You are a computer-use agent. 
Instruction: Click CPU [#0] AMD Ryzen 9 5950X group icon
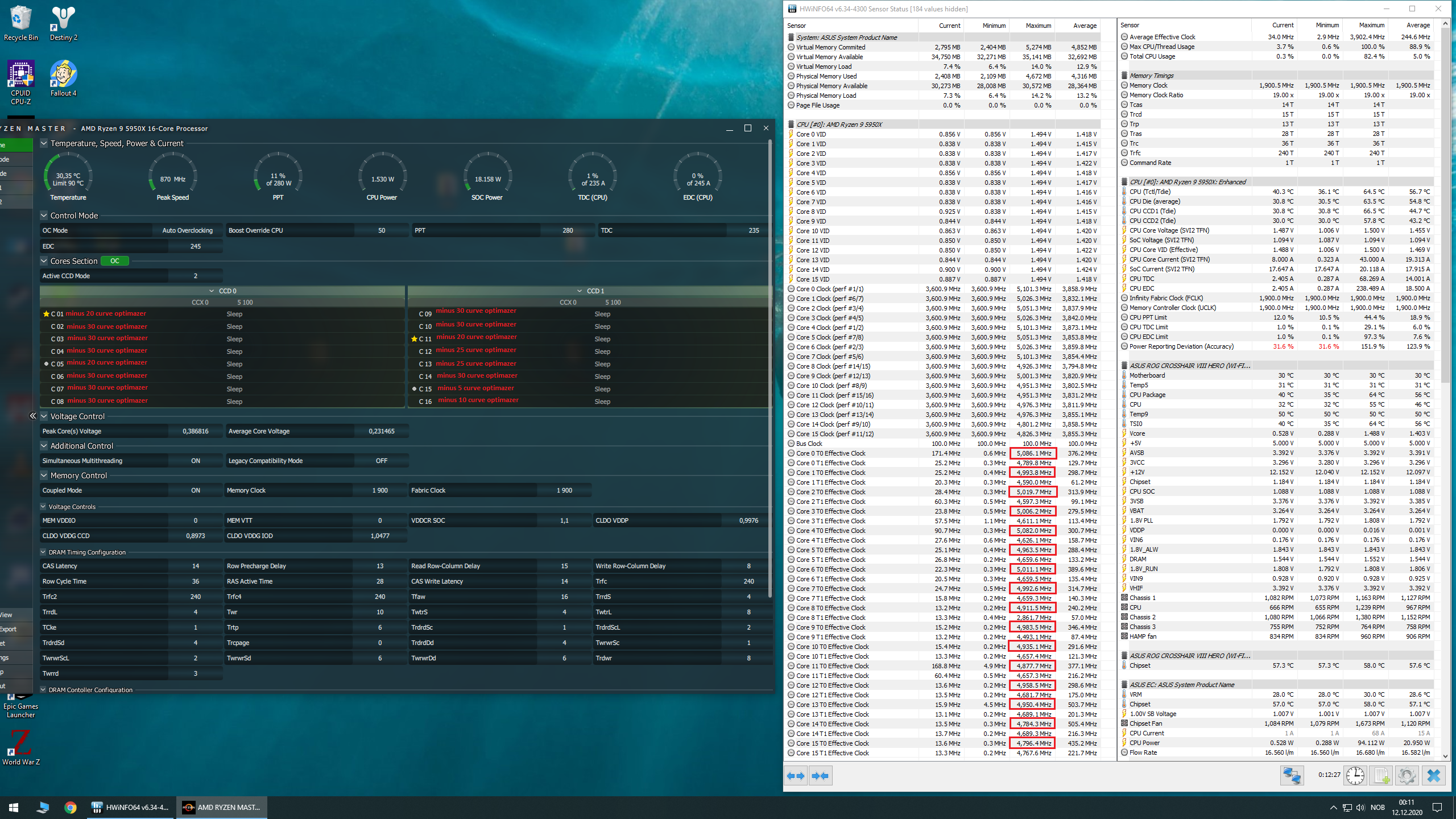(x=791, y=125)
